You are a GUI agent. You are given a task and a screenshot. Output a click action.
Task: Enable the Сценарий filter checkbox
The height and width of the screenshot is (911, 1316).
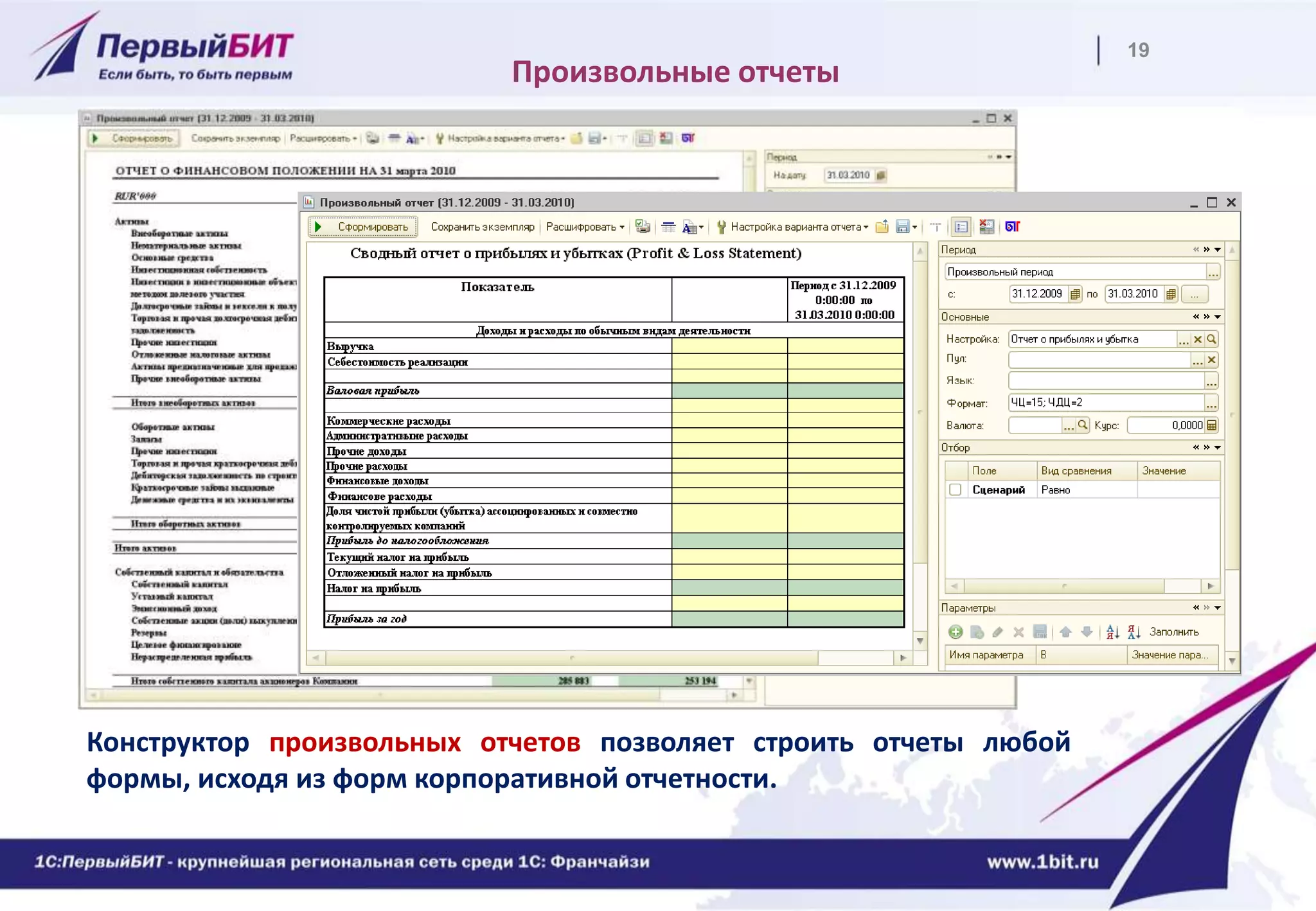pyautogui.click(x=956, y=490)
